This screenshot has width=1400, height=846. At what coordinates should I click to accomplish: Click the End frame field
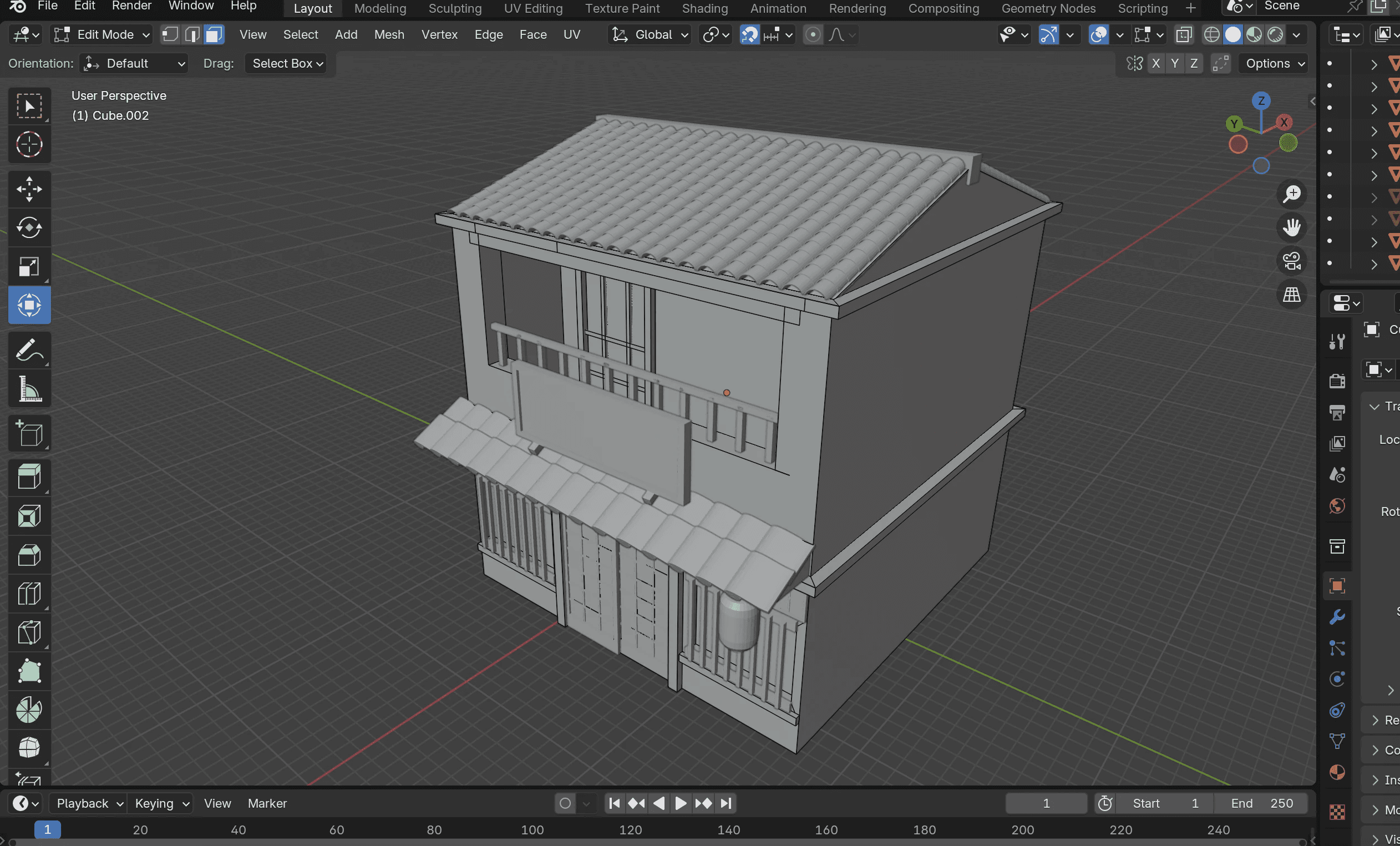1261,803
